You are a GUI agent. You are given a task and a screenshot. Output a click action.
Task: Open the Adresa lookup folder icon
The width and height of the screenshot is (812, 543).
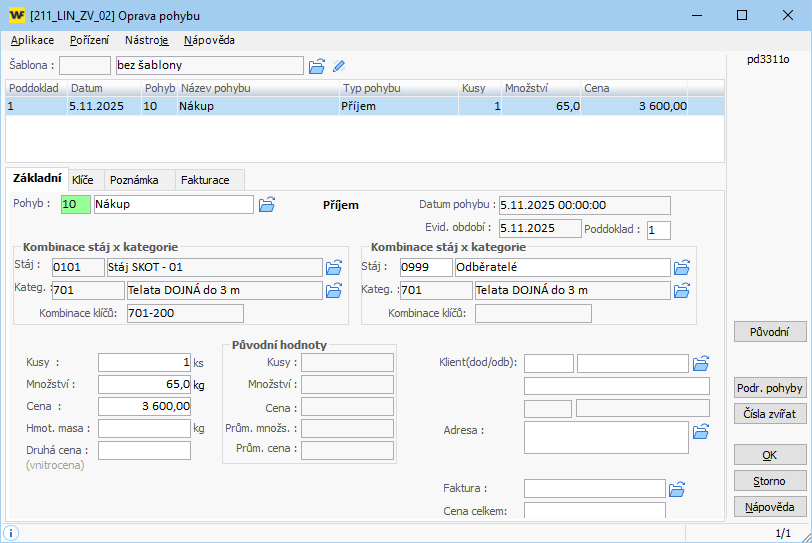tap(701, 431)
